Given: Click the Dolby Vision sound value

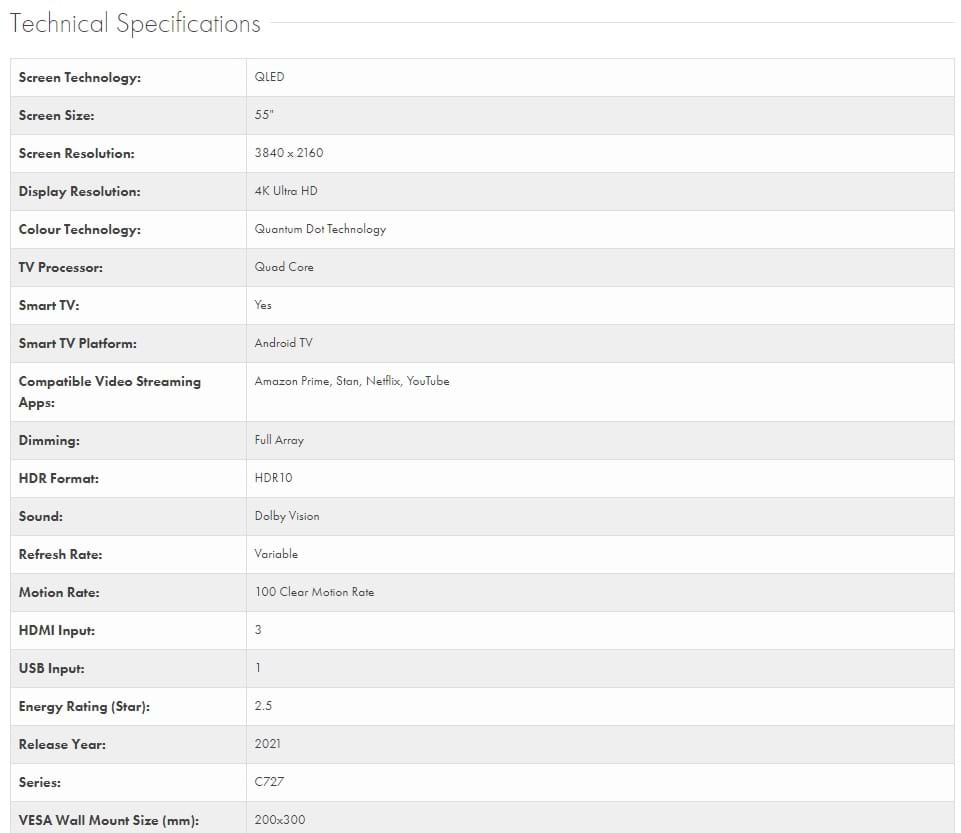Looking at the screenshot, I should click(287, 516).
